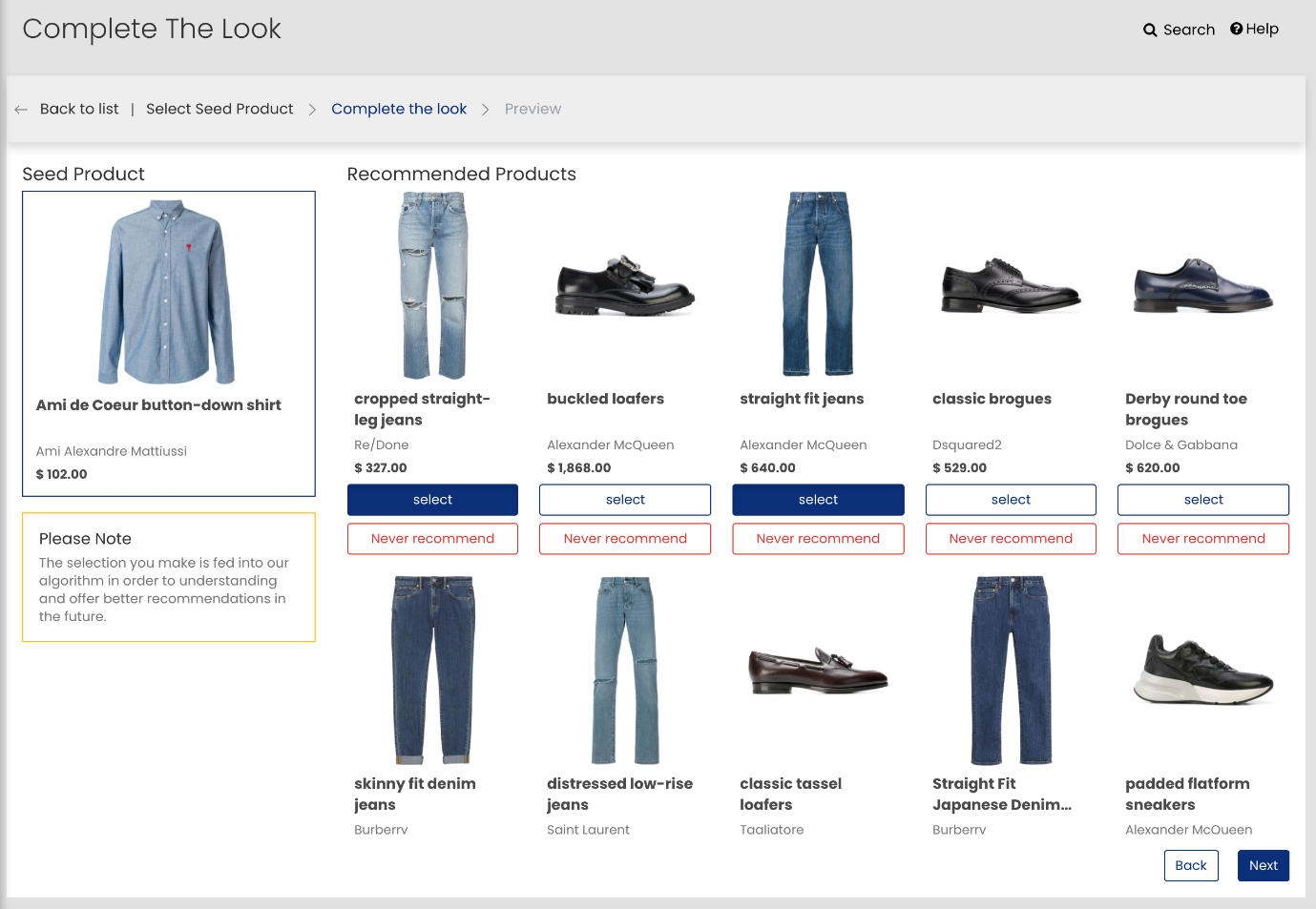Click the Ami de Coeur button-down shirt title
The height and width of the screenshot is (909, 1316).
coord(158,405)
